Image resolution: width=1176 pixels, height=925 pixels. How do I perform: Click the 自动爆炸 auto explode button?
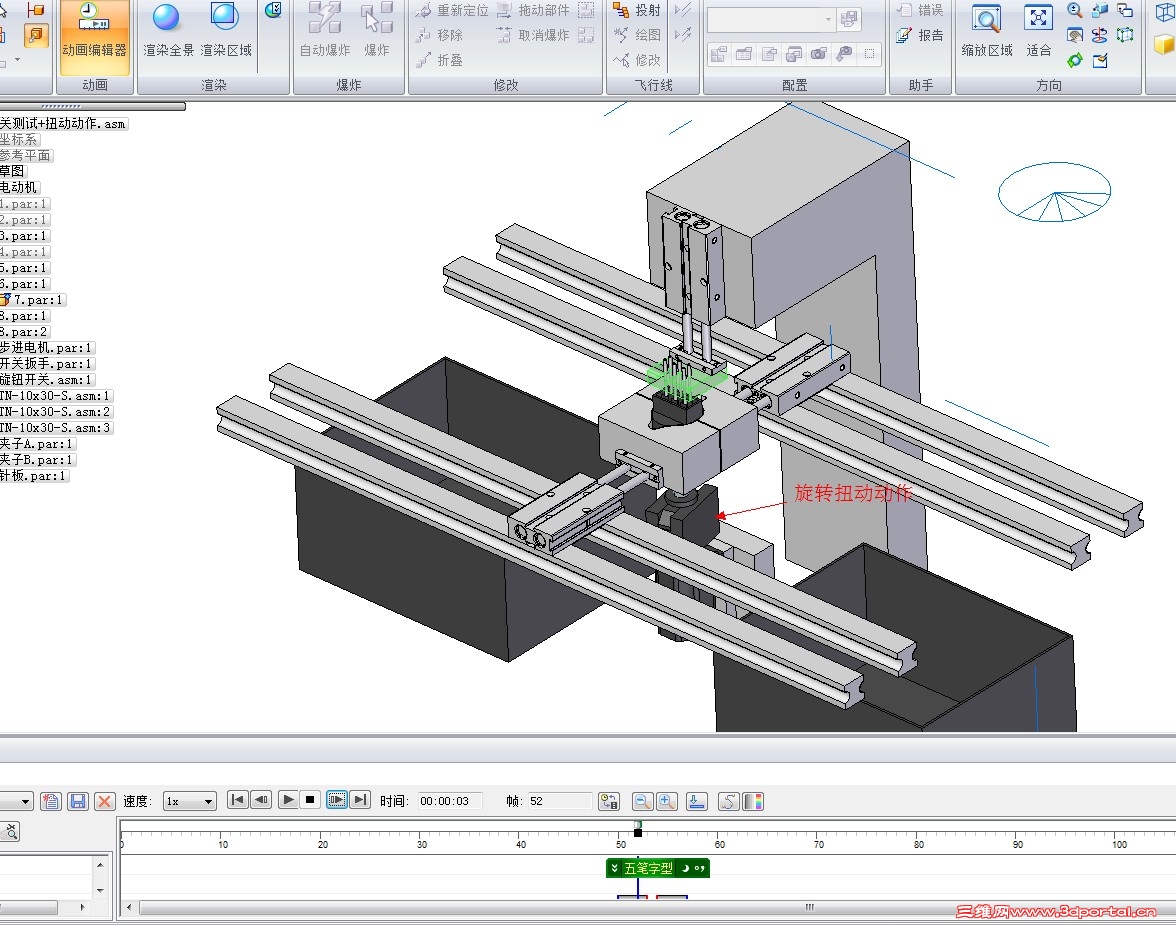pos(325,30)
